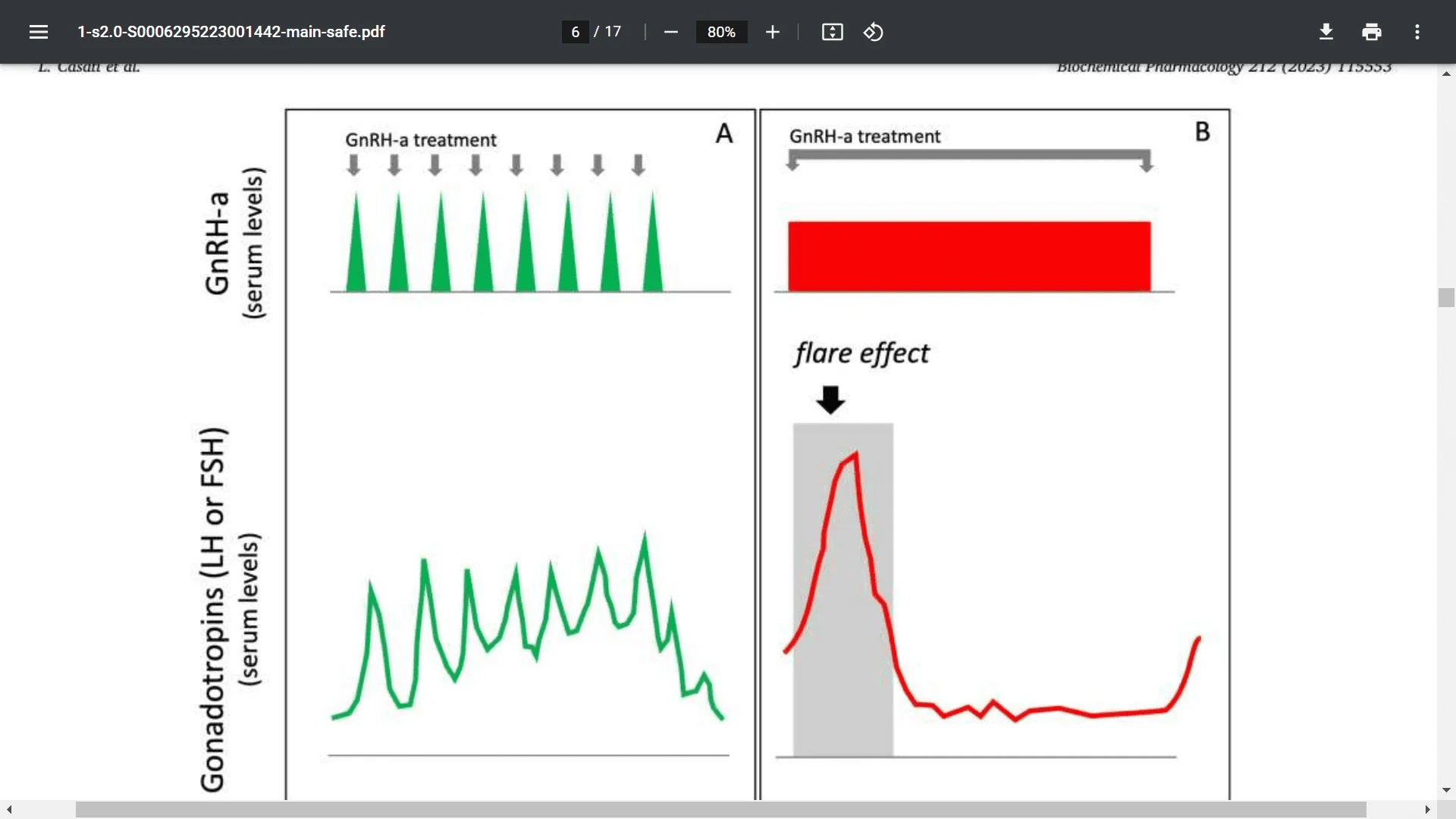The height and width of the screenshot is (819, 1456).
Task: Click the vertical scrollbar thumb
Action: click(1446, 297)
